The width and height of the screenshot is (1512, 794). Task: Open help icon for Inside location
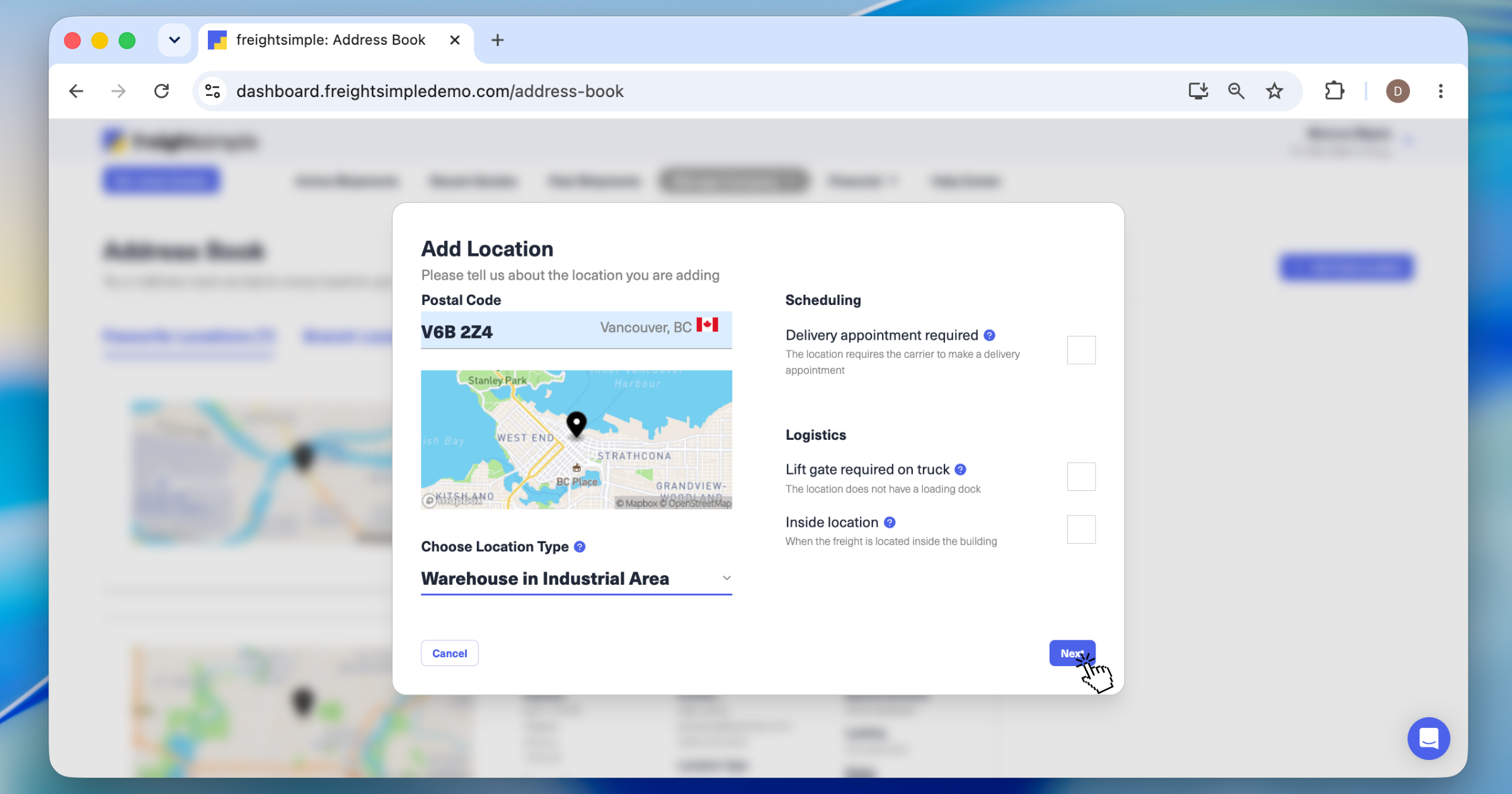point(890,522)
